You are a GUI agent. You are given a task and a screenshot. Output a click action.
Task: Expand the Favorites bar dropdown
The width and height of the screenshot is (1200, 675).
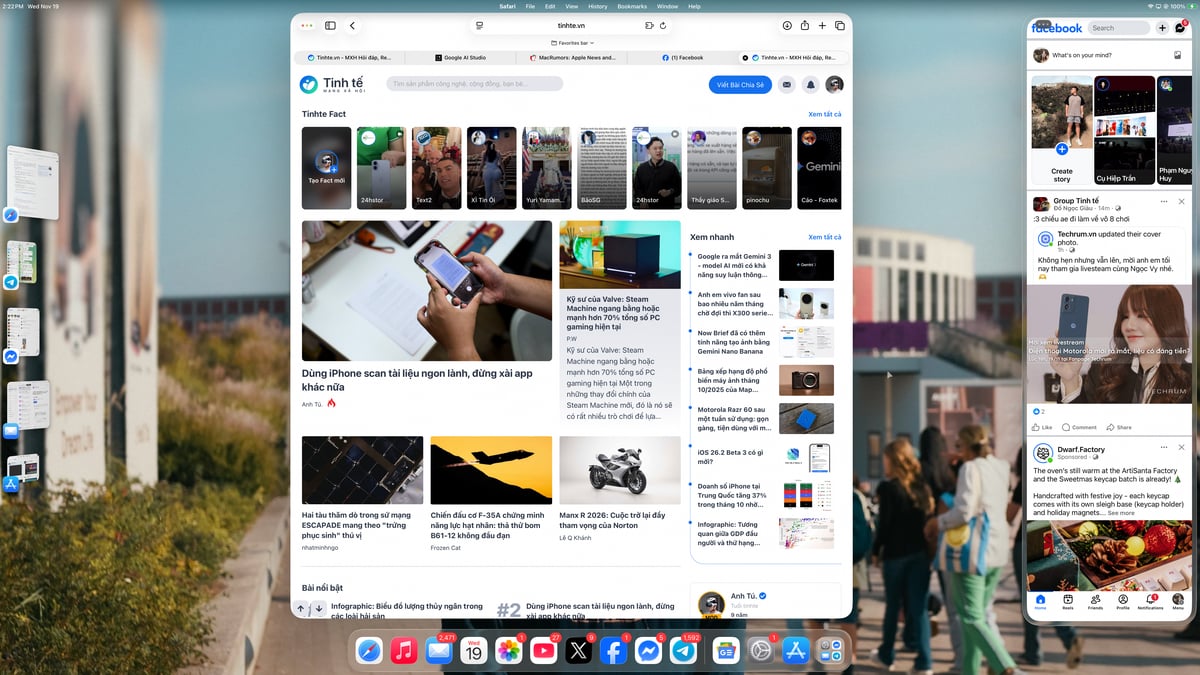(x=572, y=43)
